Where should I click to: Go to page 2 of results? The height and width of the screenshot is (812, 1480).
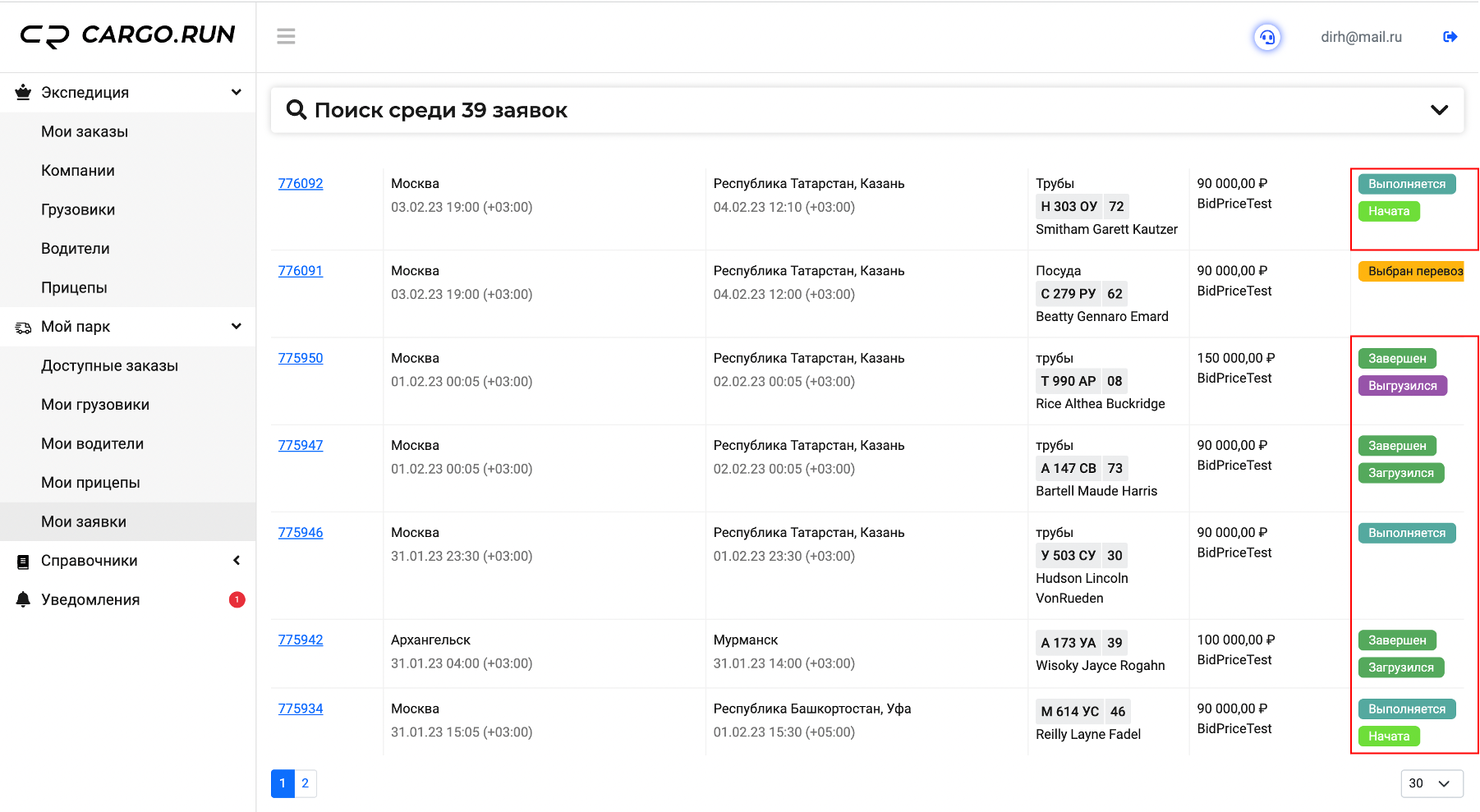pyautogui.click(x=306, y=783)
